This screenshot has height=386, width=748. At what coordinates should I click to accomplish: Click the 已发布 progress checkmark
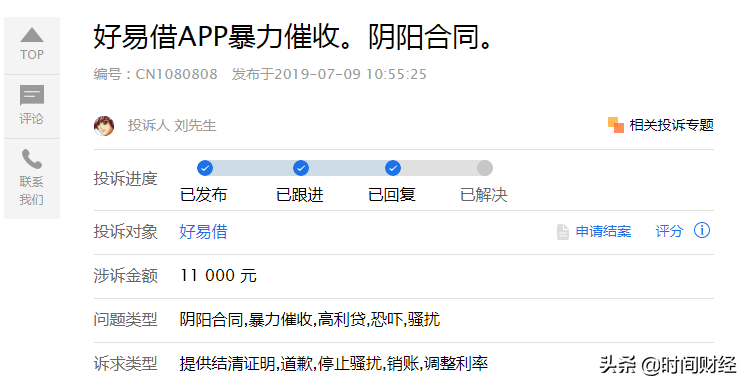click(x=205, y=168)
